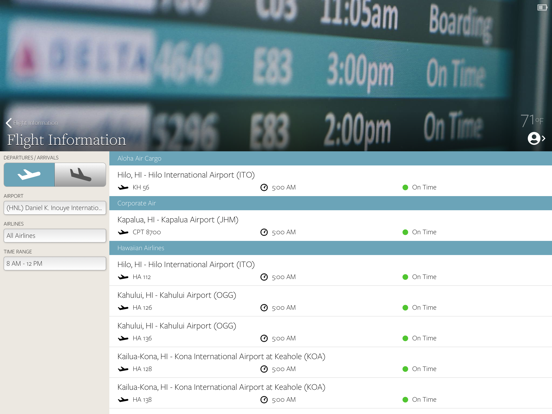Select flight number HA 138
552x414 pixels.
tap(142, 400)
